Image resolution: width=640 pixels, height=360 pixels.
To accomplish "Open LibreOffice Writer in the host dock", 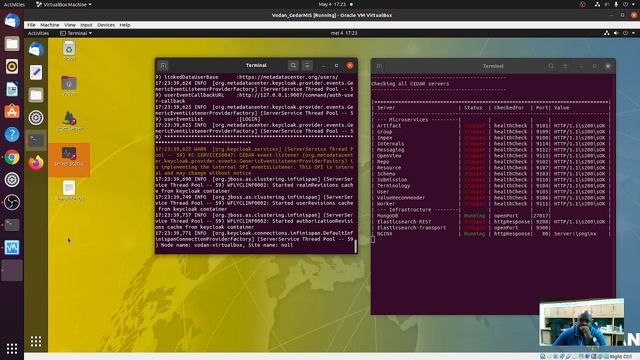I will click(11, 89).
